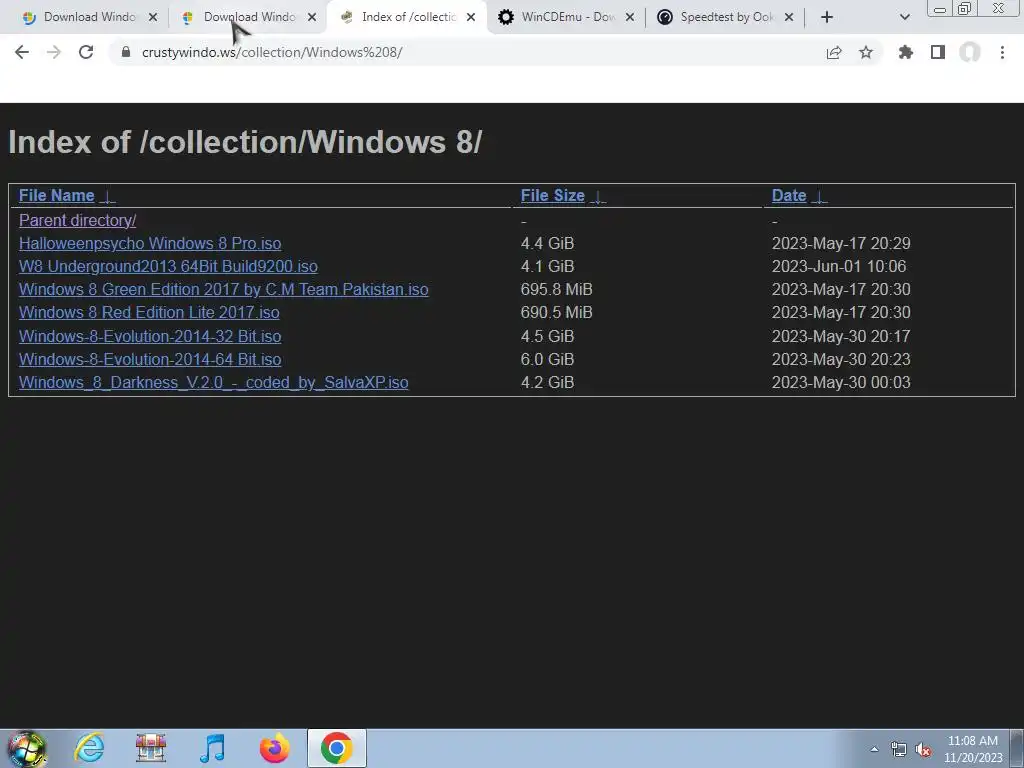
Task: Open the taskbar clock and date
Action: point(972,749)
